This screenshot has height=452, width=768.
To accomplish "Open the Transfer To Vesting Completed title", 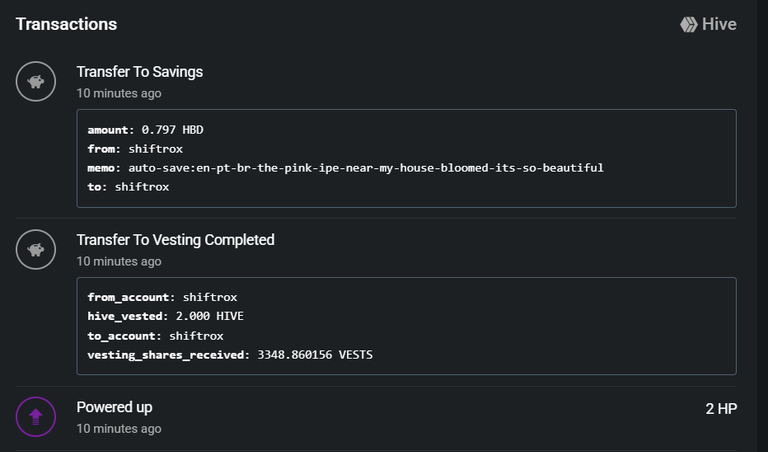I will point(175,239).
